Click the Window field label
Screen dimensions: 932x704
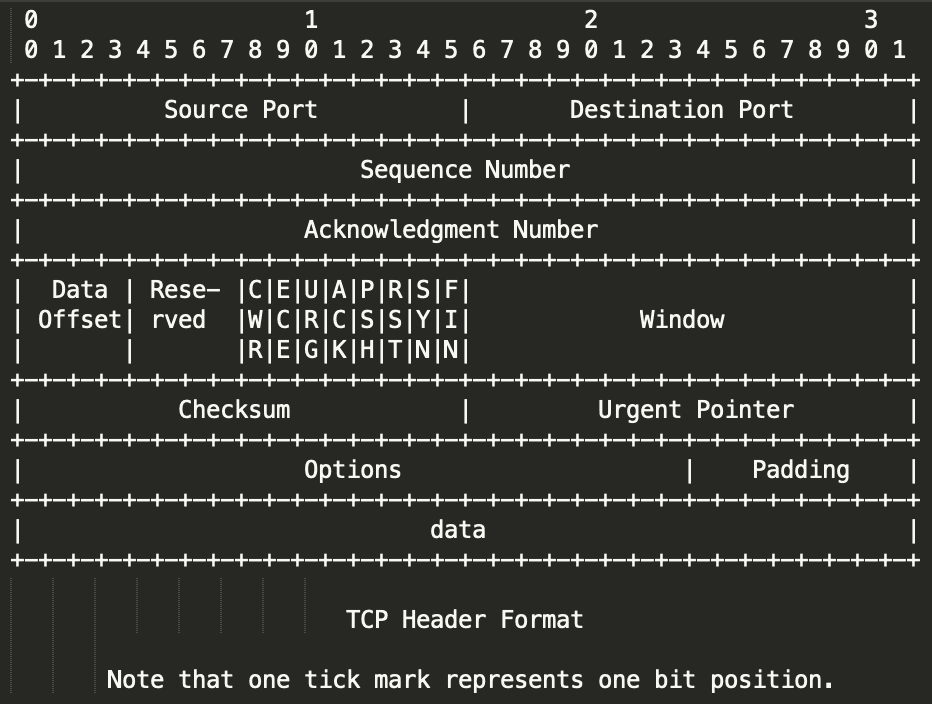(681, 320)
